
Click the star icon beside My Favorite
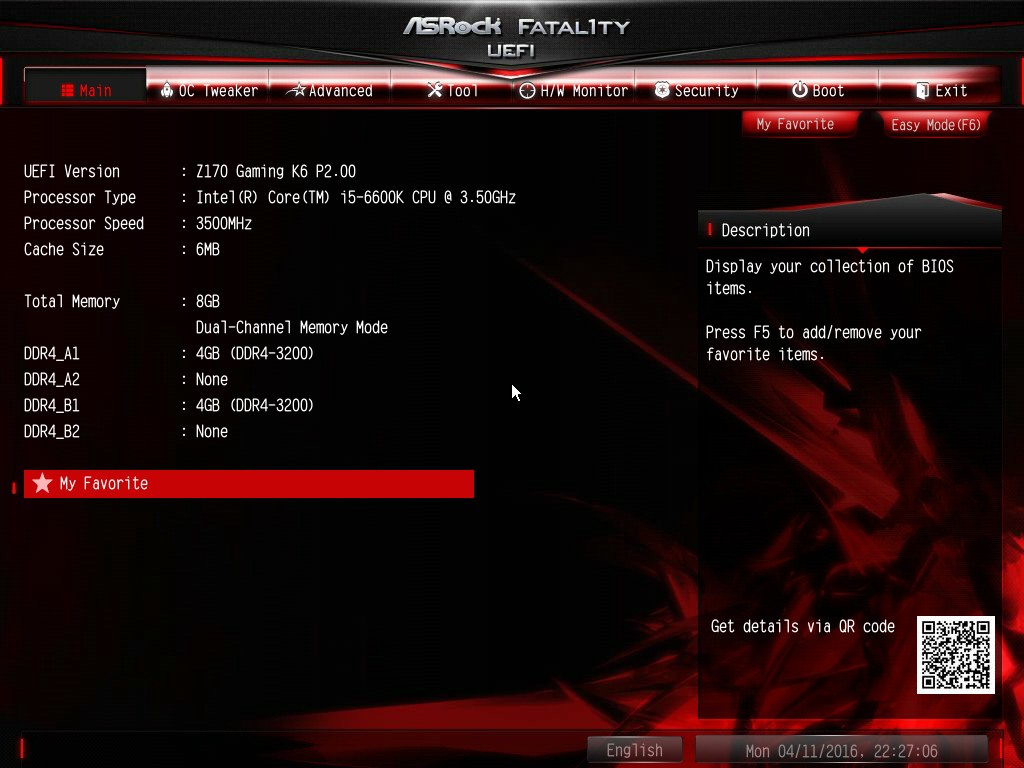42,483
